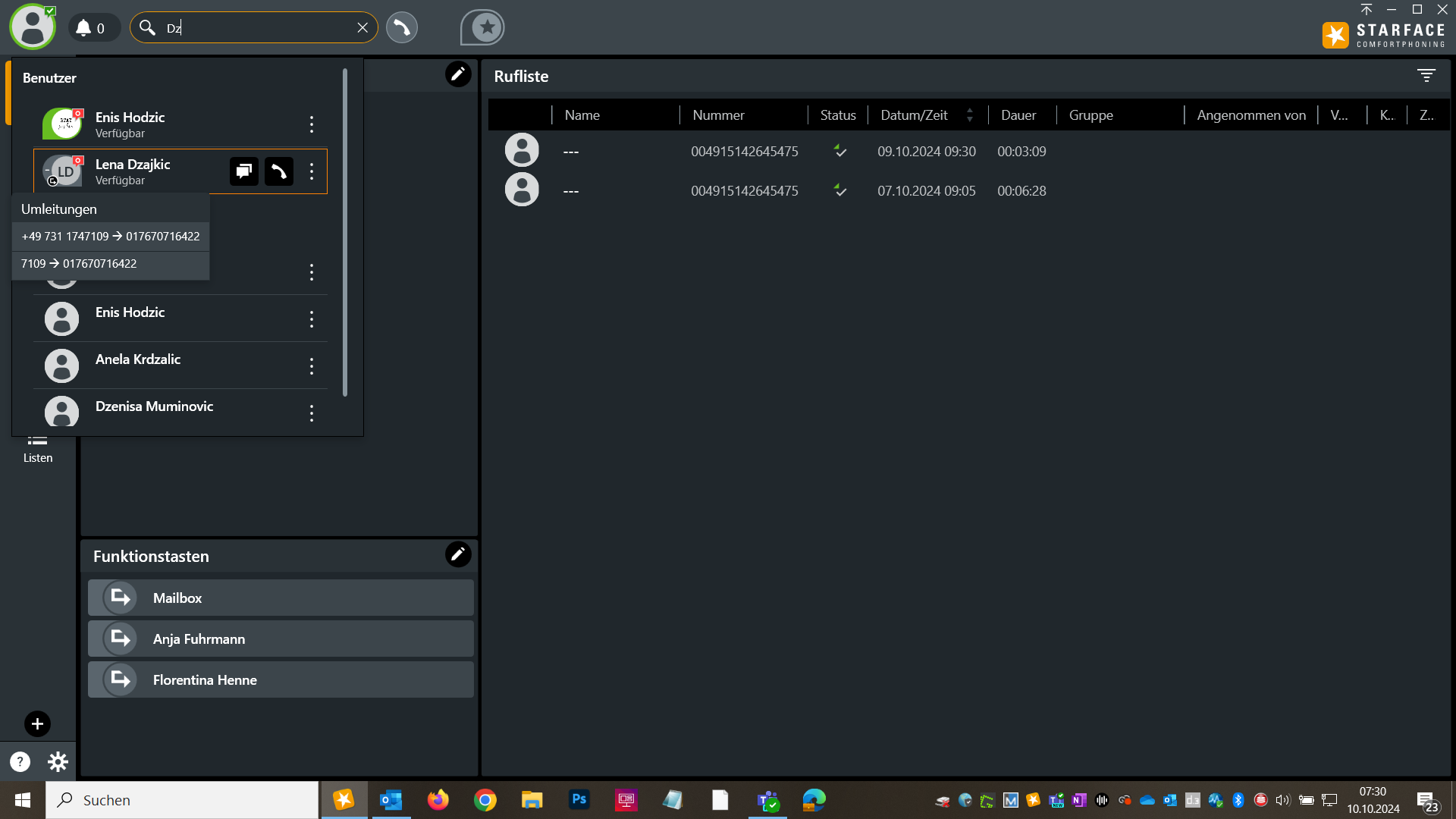
Task: Open the Listen sidebar panel
Action: point(37,446)
